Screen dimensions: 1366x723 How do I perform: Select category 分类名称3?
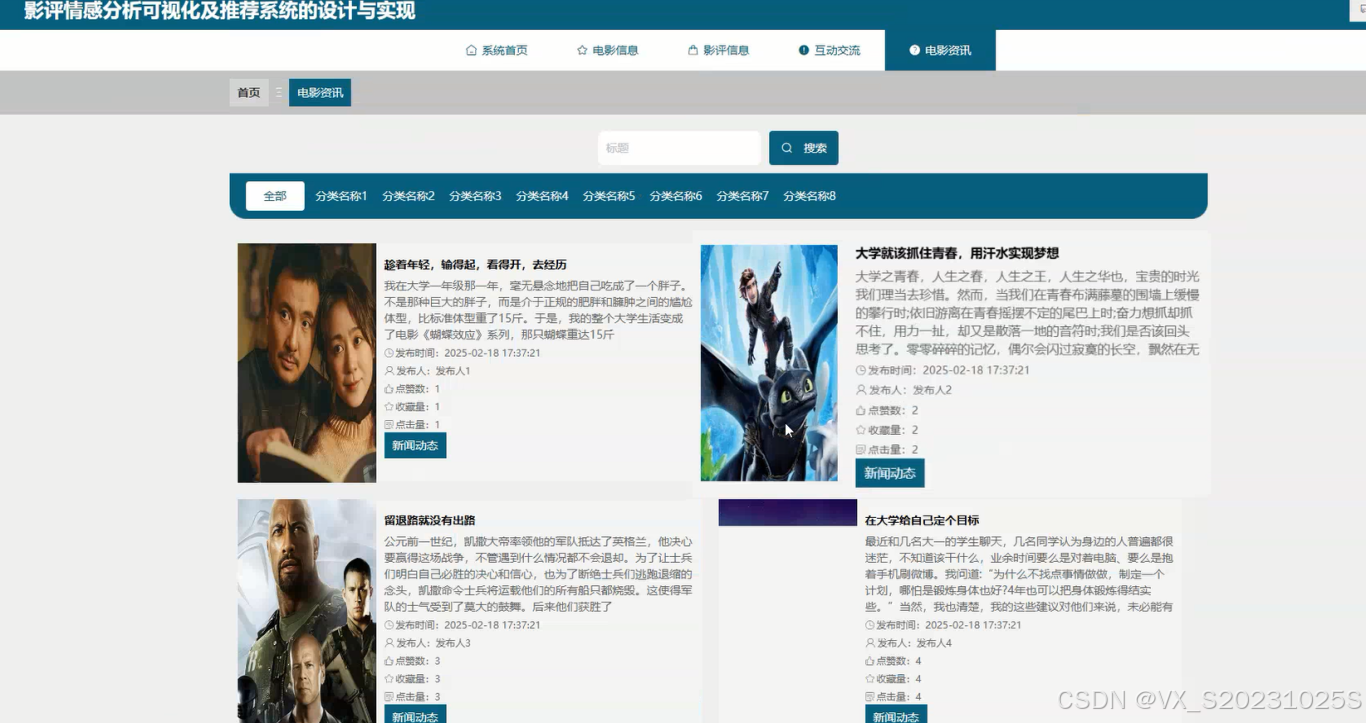[x=475, y=196]
